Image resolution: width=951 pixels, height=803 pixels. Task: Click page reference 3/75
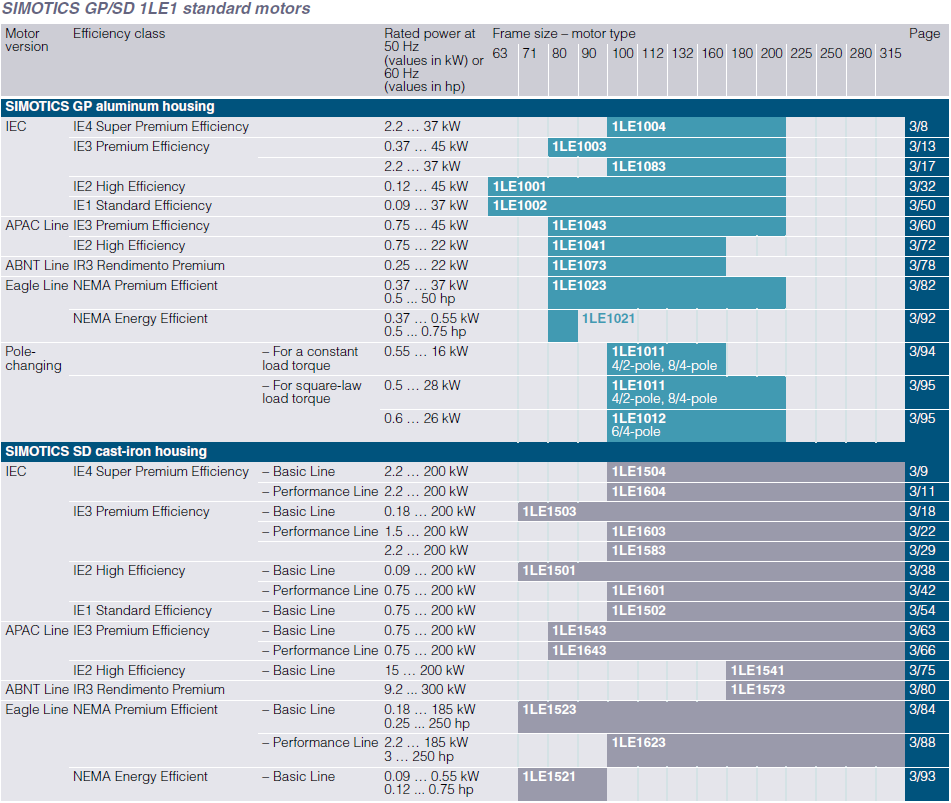point(922,671)
